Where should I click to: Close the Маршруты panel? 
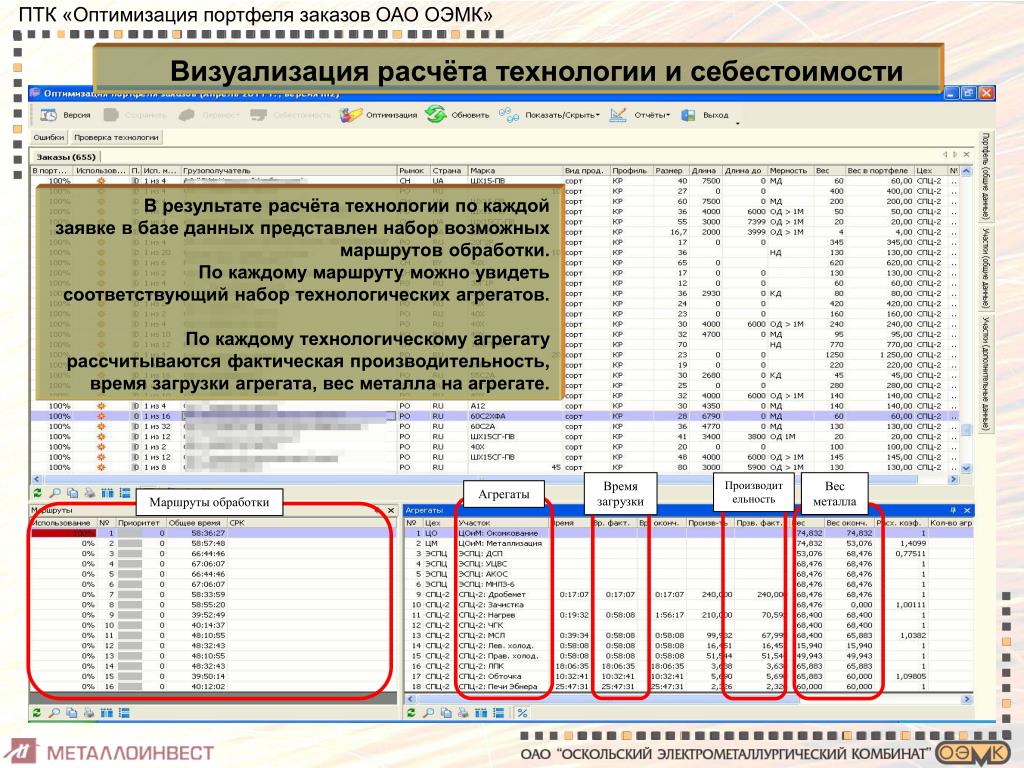(391, 510)
